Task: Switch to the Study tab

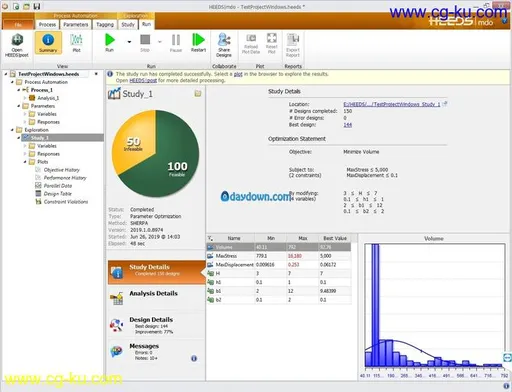Action: point(128,24)
